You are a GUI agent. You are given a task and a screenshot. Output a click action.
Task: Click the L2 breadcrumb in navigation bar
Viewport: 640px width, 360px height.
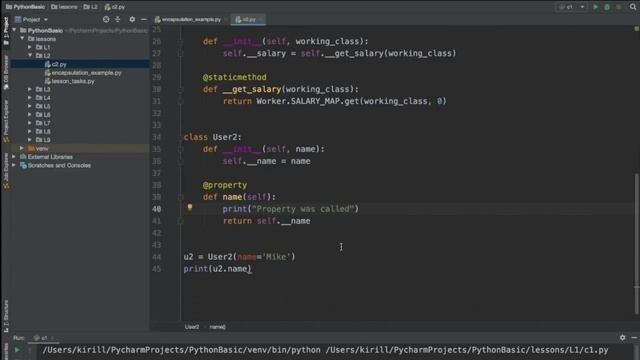pos(90,7)
